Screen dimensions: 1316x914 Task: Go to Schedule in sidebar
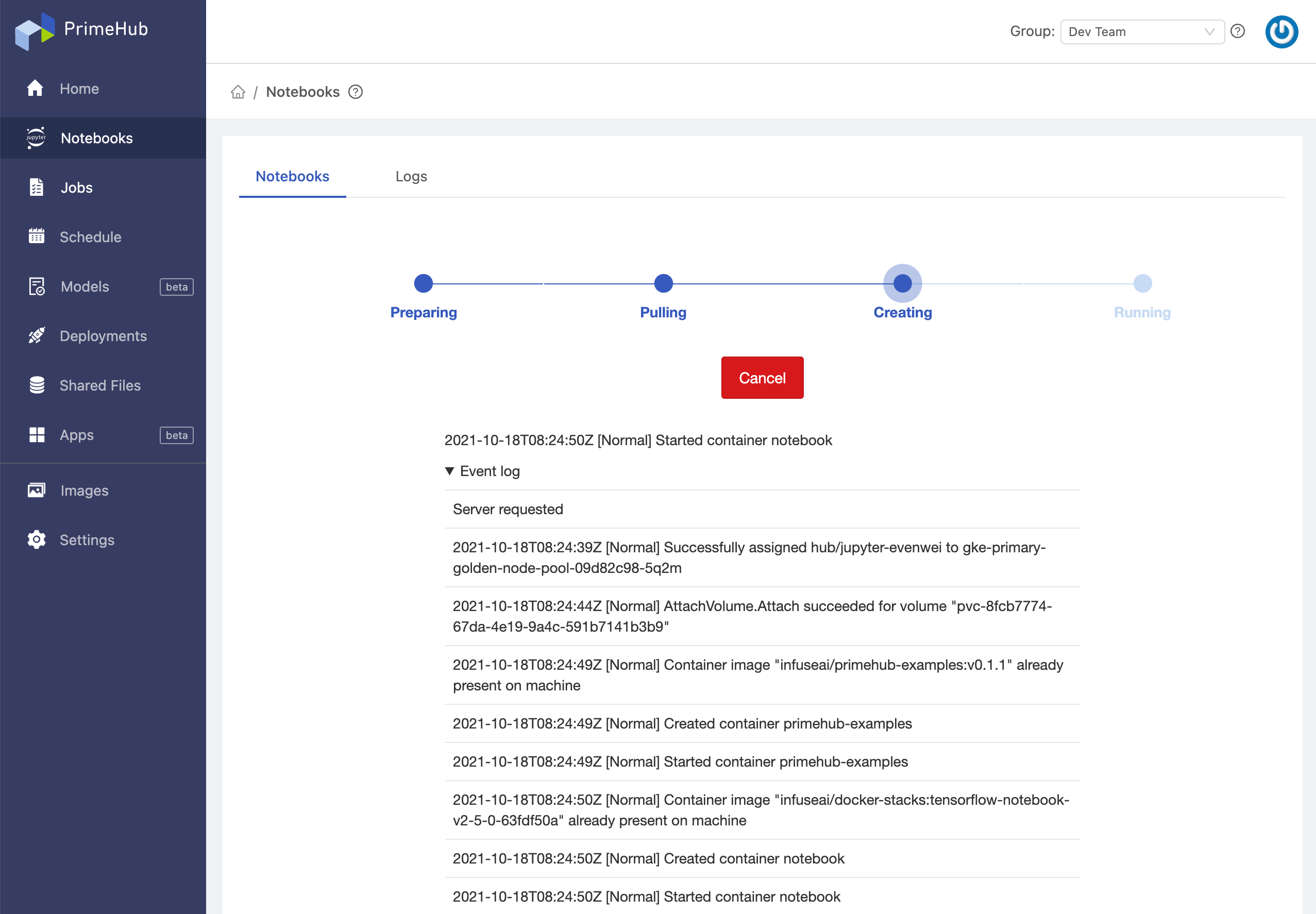tap(103, 237)
